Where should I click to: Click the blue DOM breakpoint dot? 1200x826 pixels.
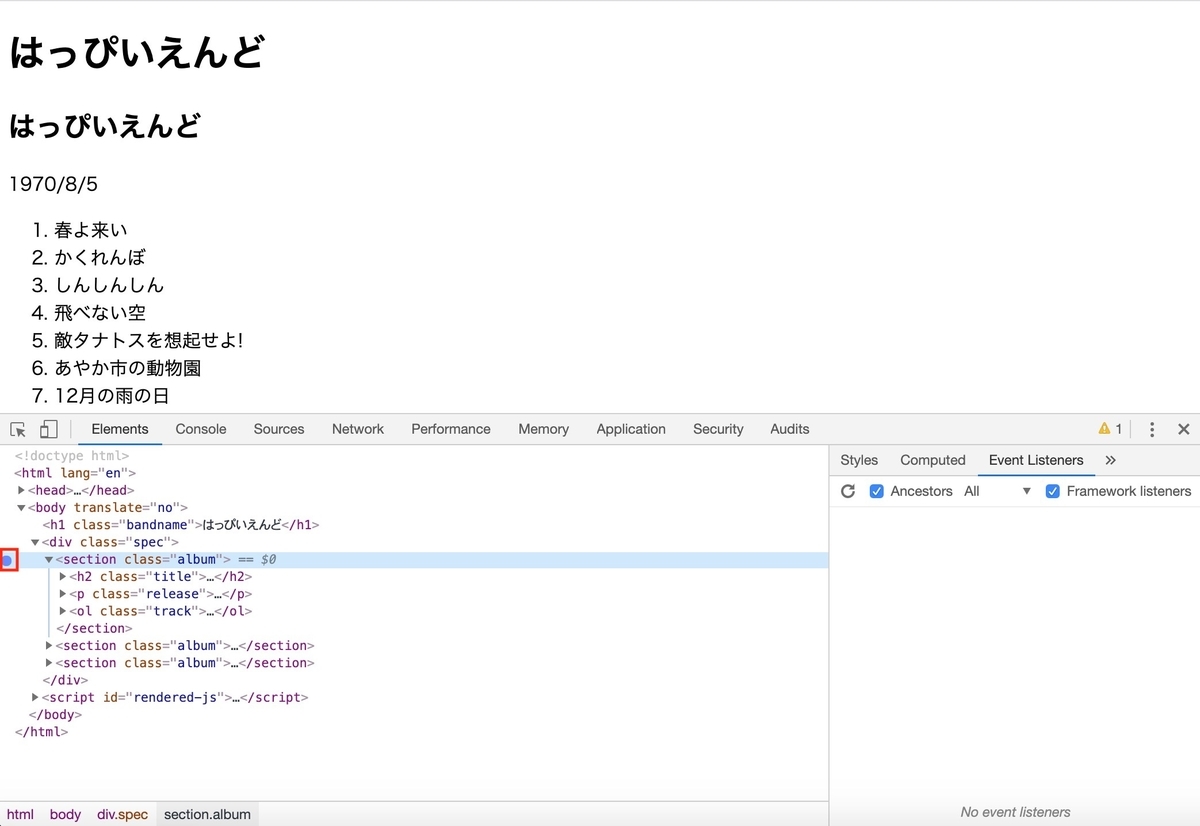7,560
